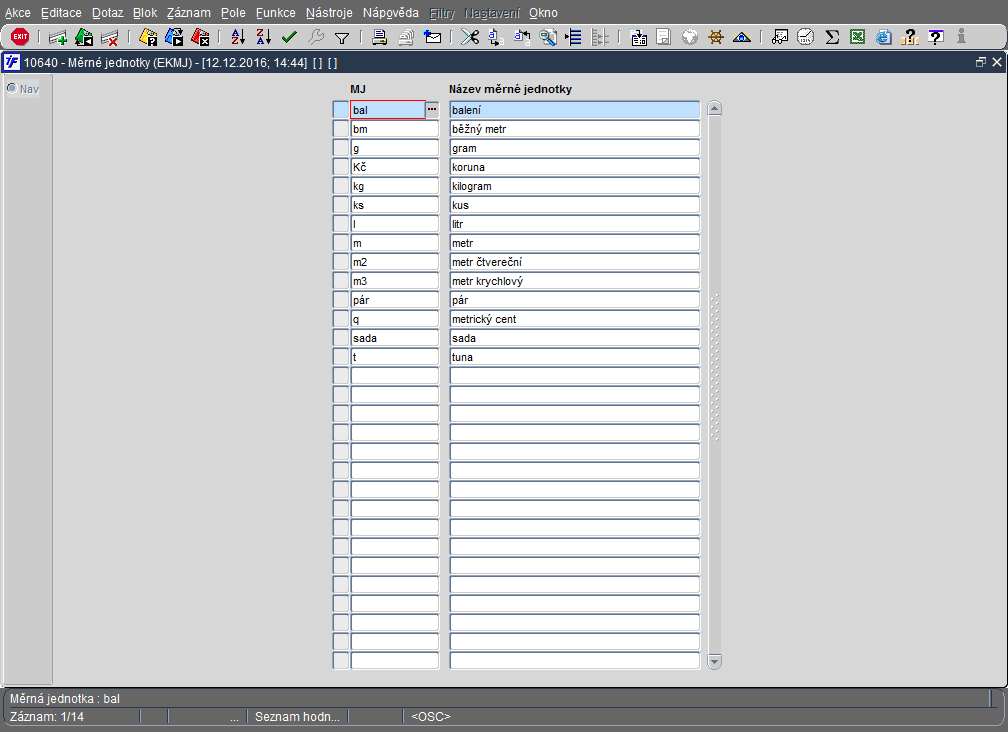This screenshot has height=732, width=1008.
Task: Click the scroll down arrow of the list
Action: (x=714, y=661)
